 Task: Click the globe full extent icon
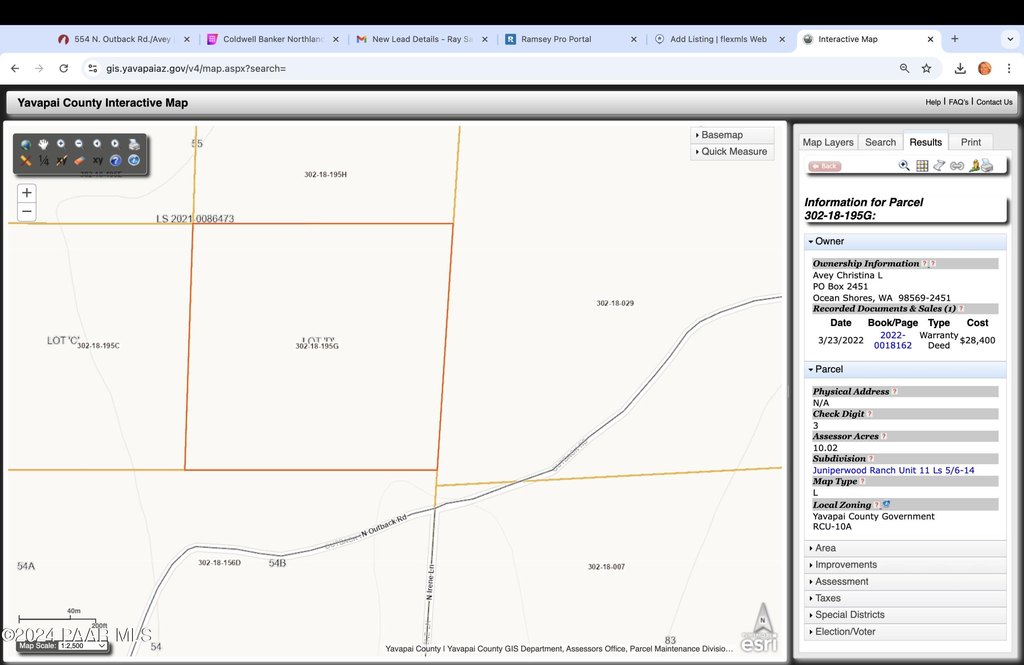pyautogui.click(x=26, y=144)
